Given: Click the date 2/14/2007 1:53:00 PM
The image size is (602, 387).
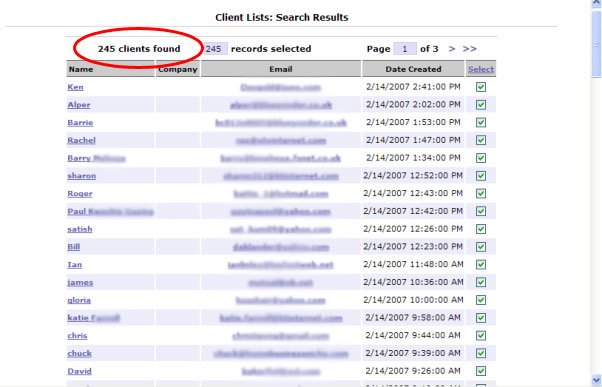Looking at the screenshot, I should [413, 122].
